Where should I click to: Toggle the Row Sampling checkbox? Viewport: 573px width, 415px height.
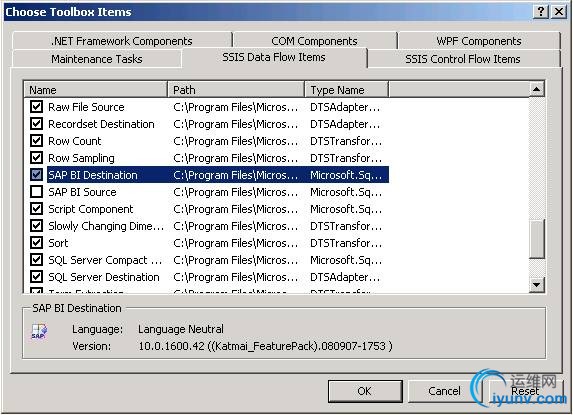(x=36, y=158)
